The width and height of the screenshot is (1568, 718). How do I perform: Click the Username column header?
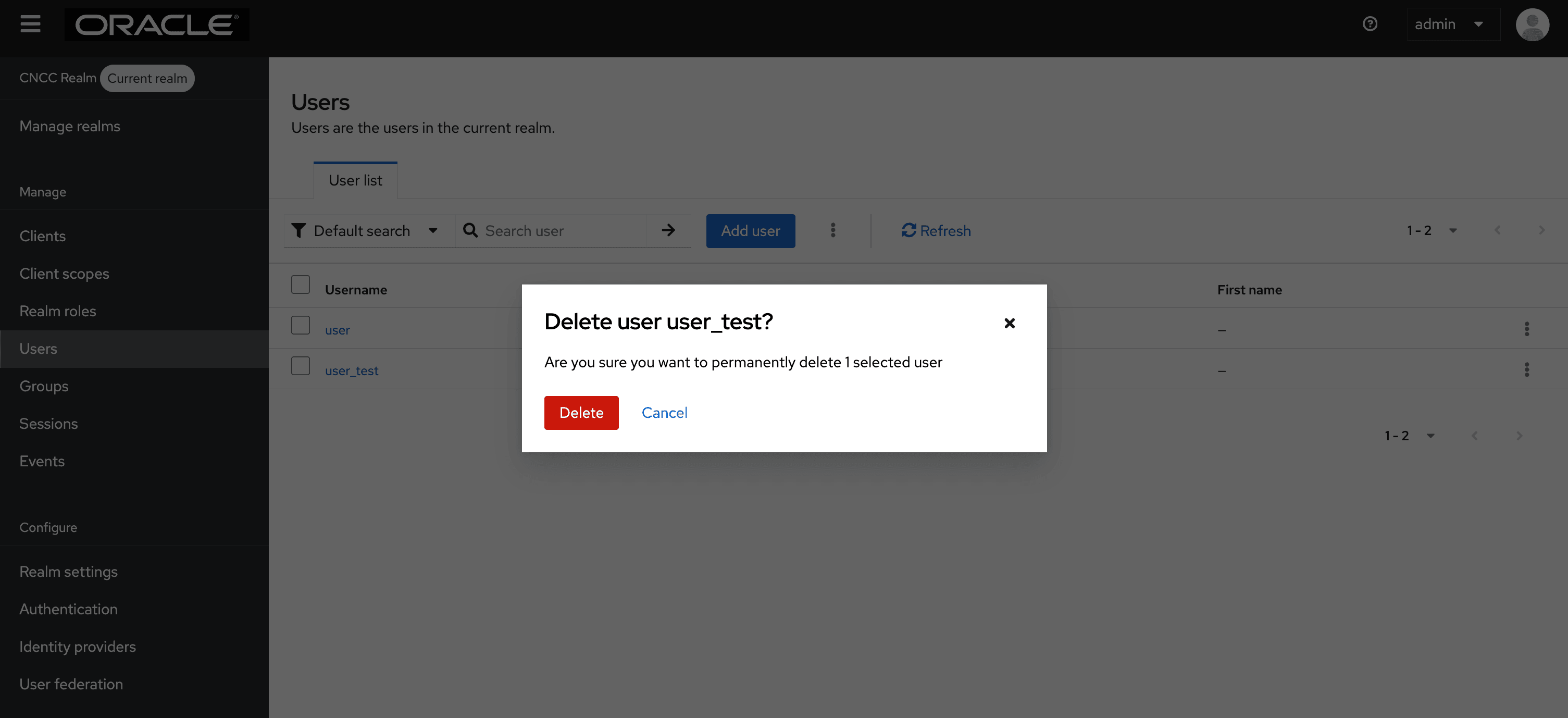[356, 290]
